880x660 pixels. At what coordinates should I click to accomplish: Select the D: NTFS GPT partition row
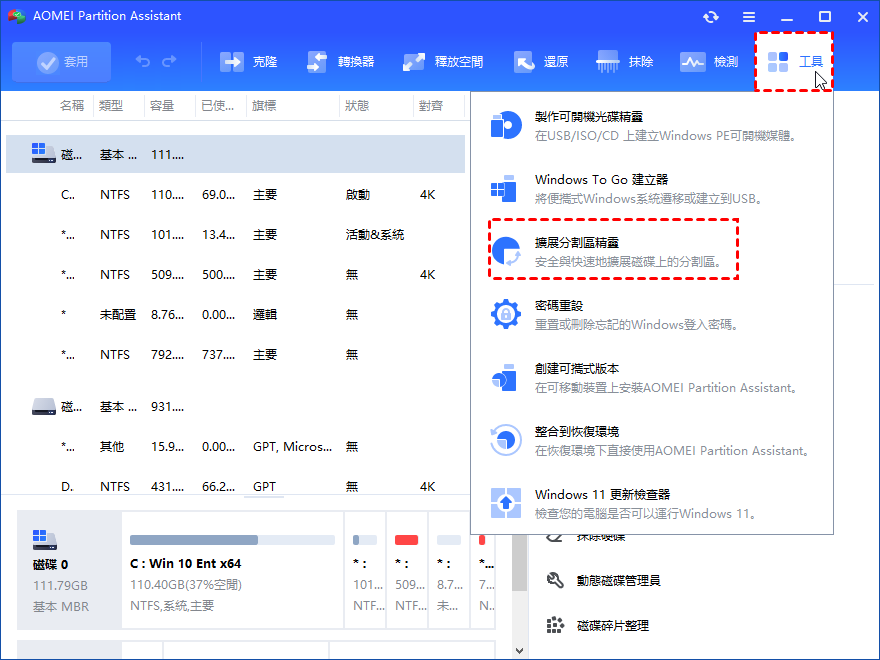point(235,486)
